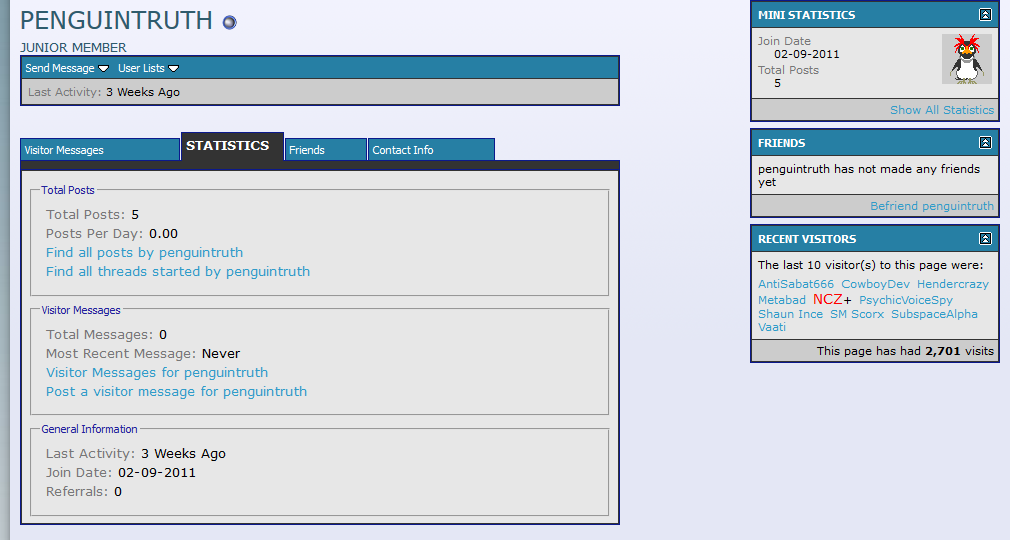Click the offline status icon beside PENGUINTRUTH
The width and height of the screenshot is (1010, 540).
coord(229,23)
